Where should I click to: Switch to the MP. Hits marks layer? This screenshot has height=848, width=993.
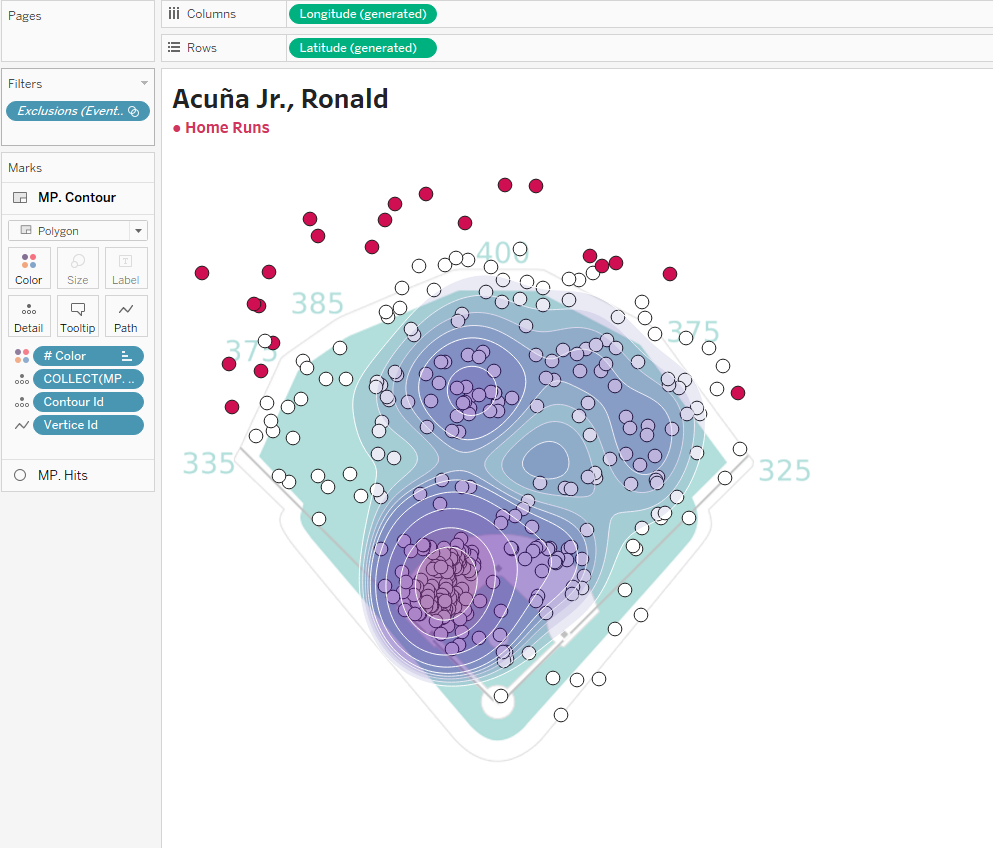click(62, 475)
